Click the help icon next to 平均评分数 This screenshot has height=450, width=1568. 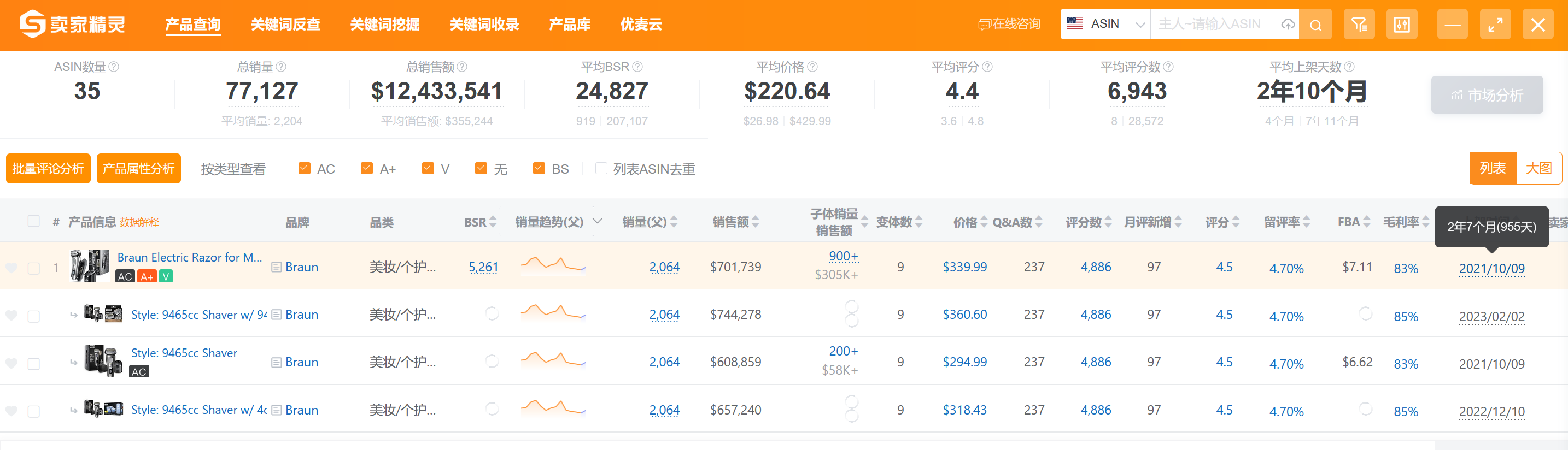[x=1168, y=66]
